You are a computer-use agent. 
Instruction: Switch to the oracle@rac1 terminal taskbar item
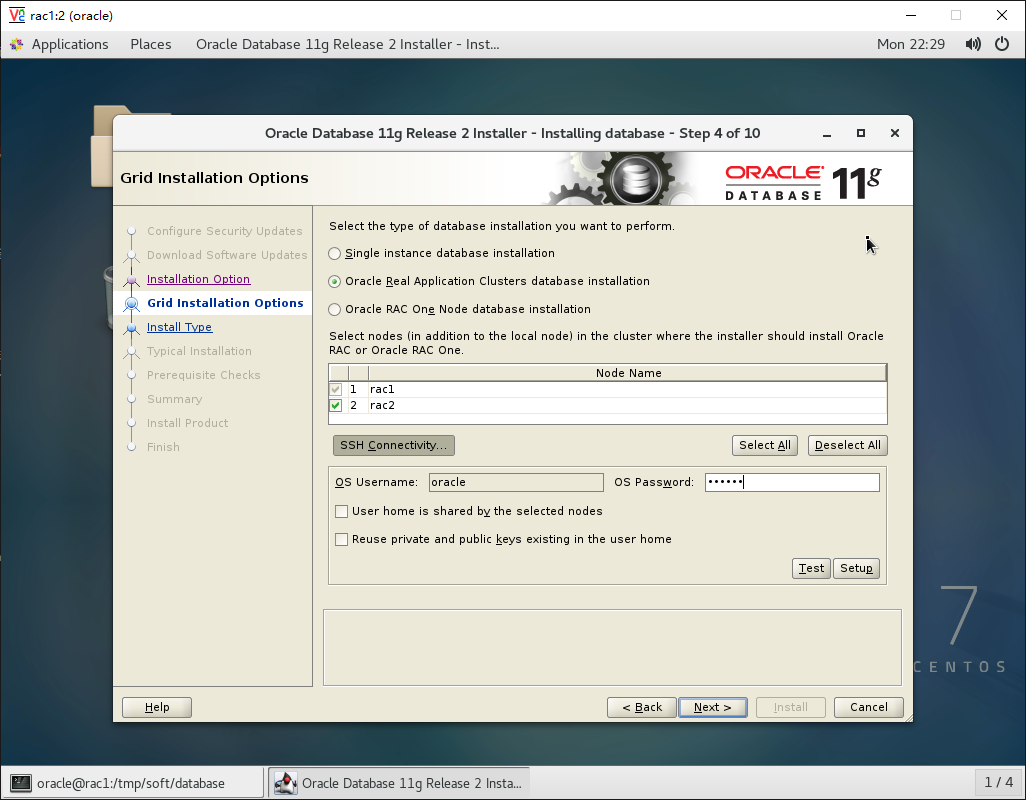click(x=135, y=783)
